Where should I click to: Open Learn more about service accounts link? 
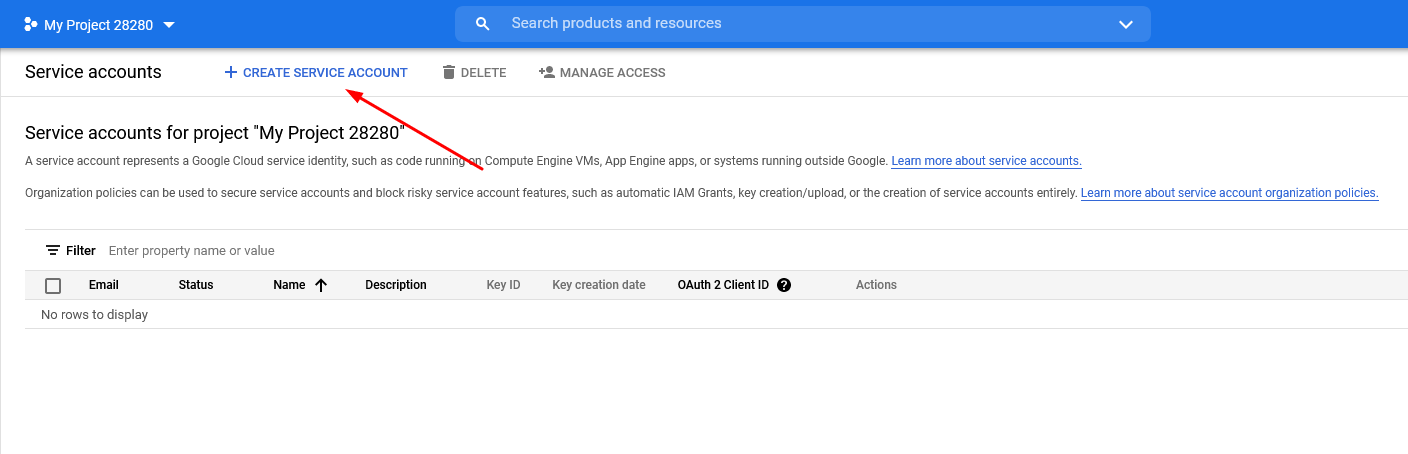[986, 161]
